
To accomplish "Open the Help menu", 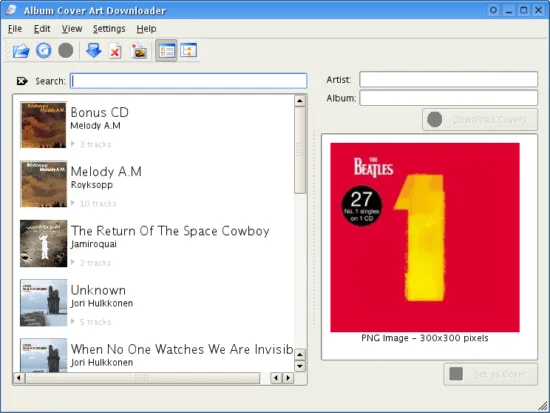I will click(146, 29).
